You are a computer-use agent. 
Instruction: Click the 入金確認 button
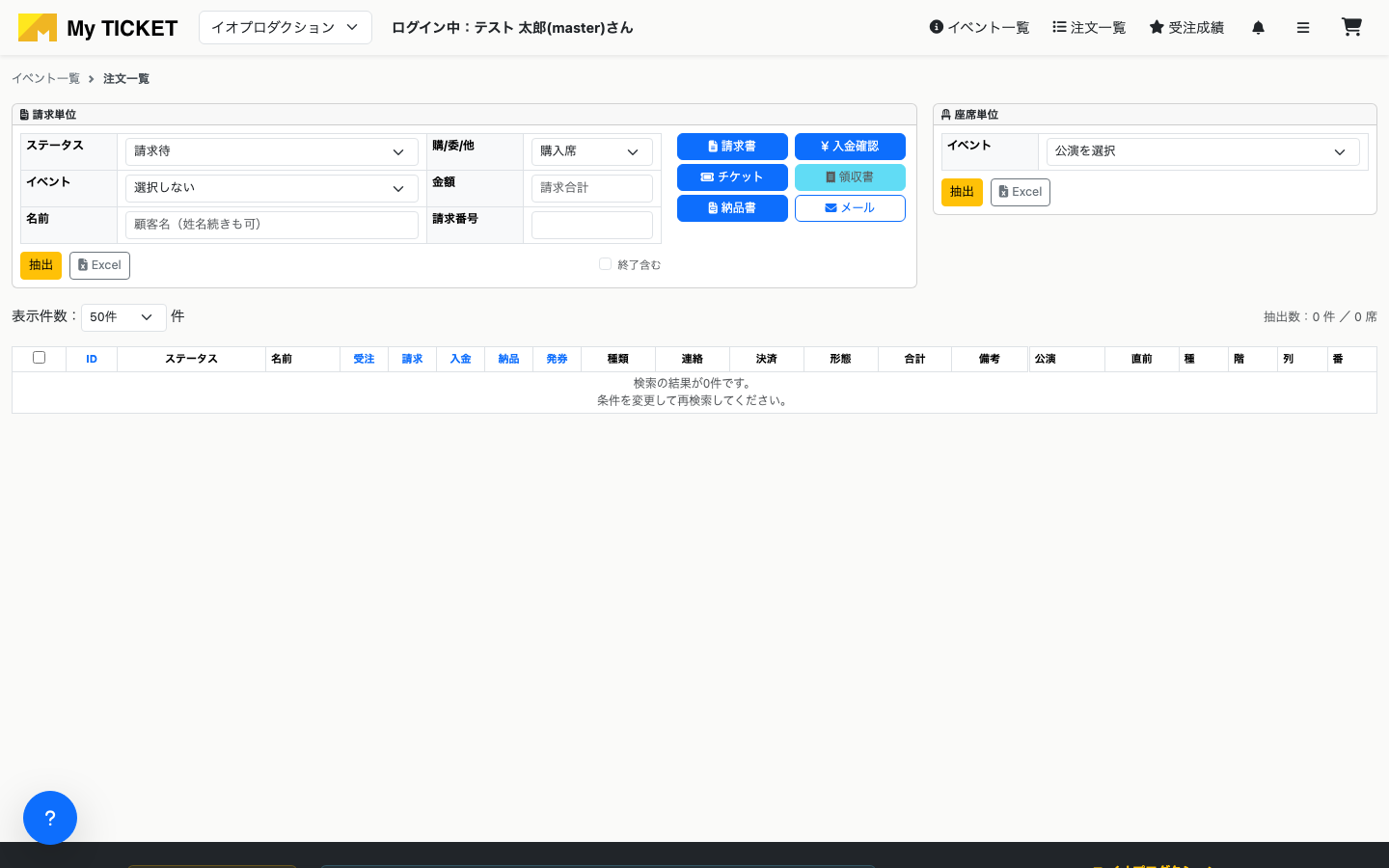(x=850, y=147)
